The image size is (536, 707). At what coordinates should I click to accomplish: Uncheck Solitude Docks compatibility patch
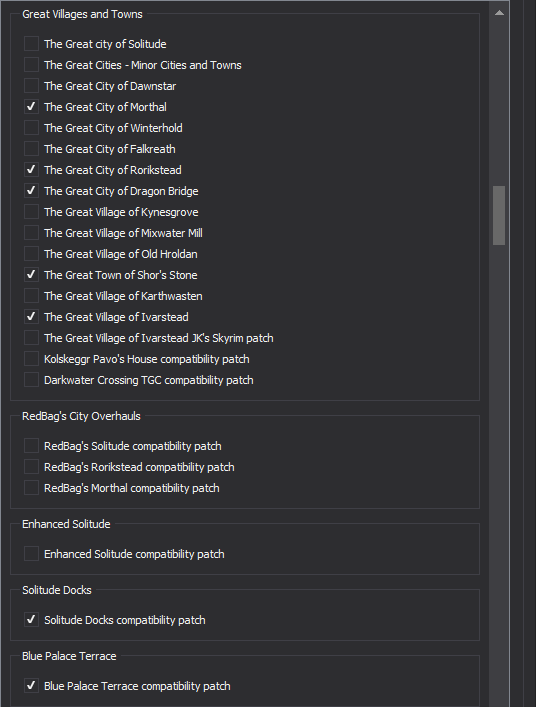[31, 620]
